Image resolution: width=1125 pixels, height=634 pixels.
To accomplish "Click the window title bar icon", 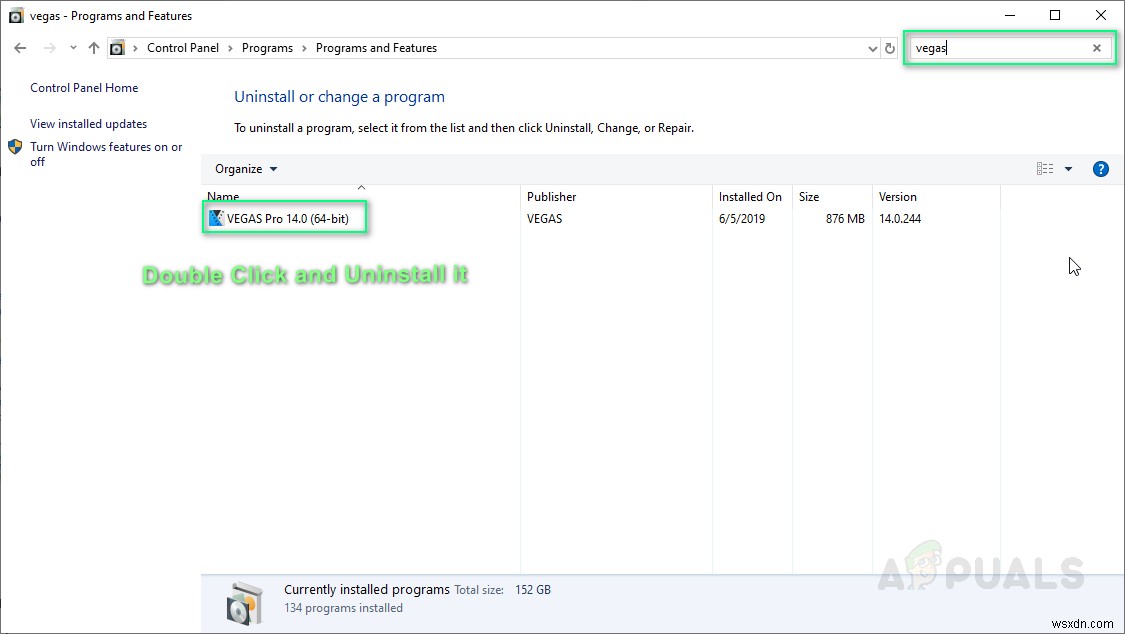I will tap(16, 16).
